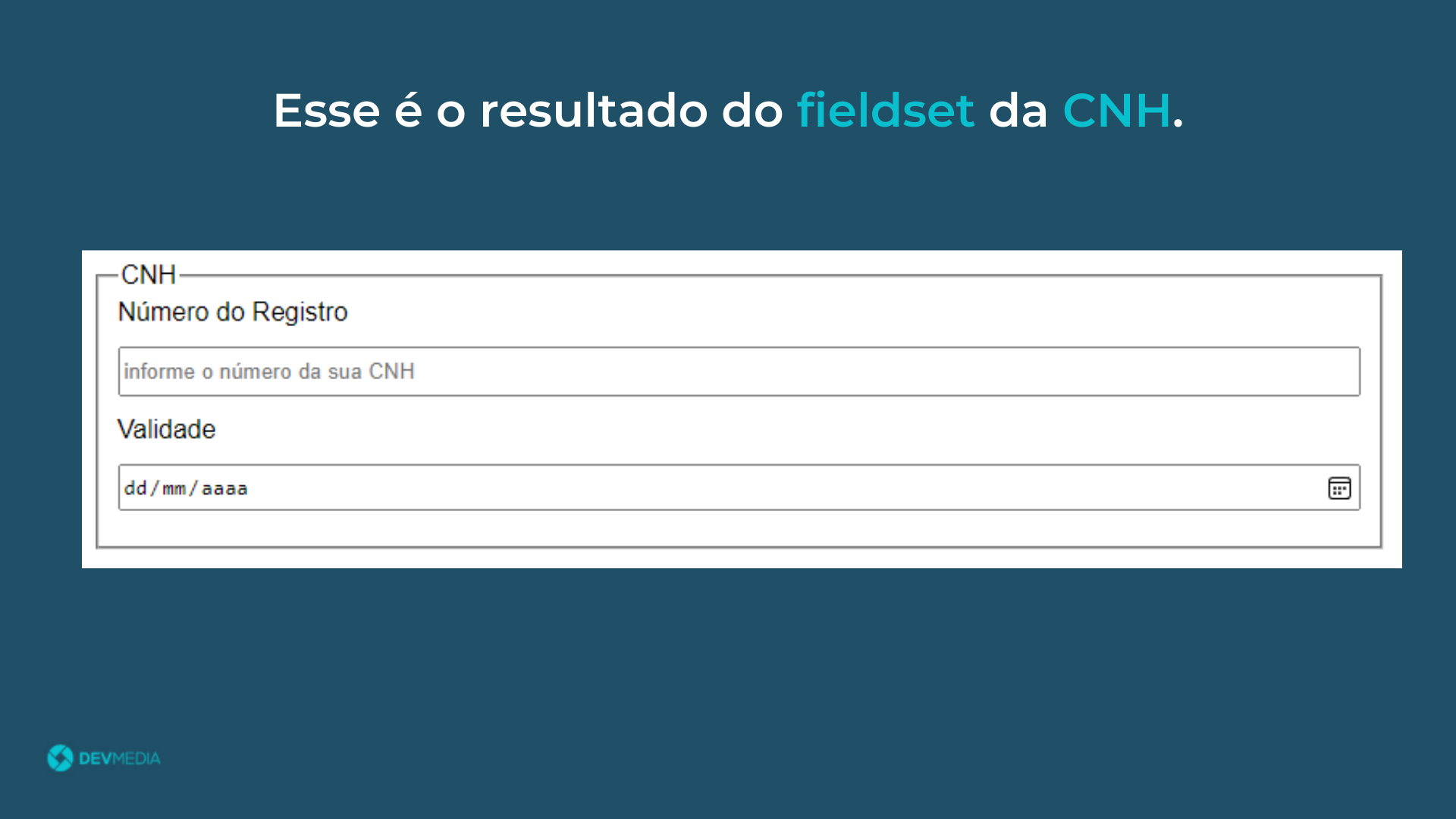Click the highlighted CNH in the heading
Screen dimensions: 1456x819
pyautogui.click(x=1116, y=111)
